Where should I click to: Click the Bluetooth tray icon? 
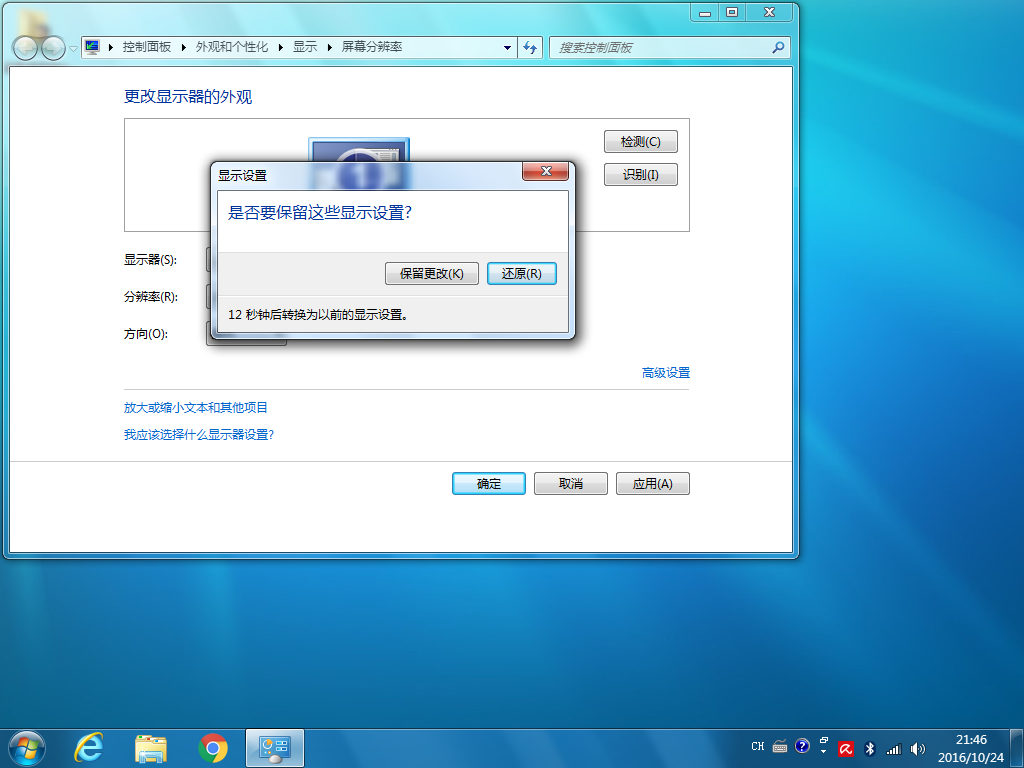point(870,749)
